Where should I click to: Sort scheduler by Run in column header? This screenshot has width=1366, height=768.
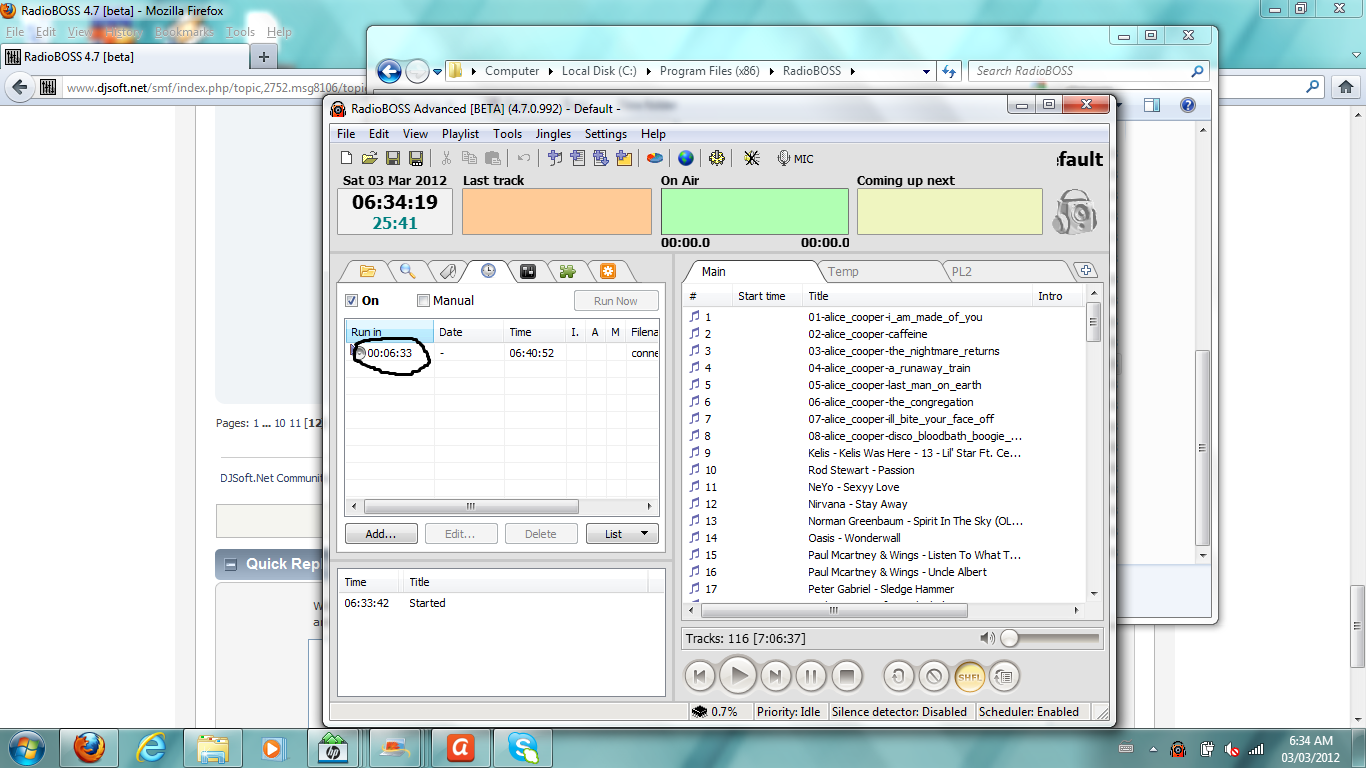pos(389,332)
